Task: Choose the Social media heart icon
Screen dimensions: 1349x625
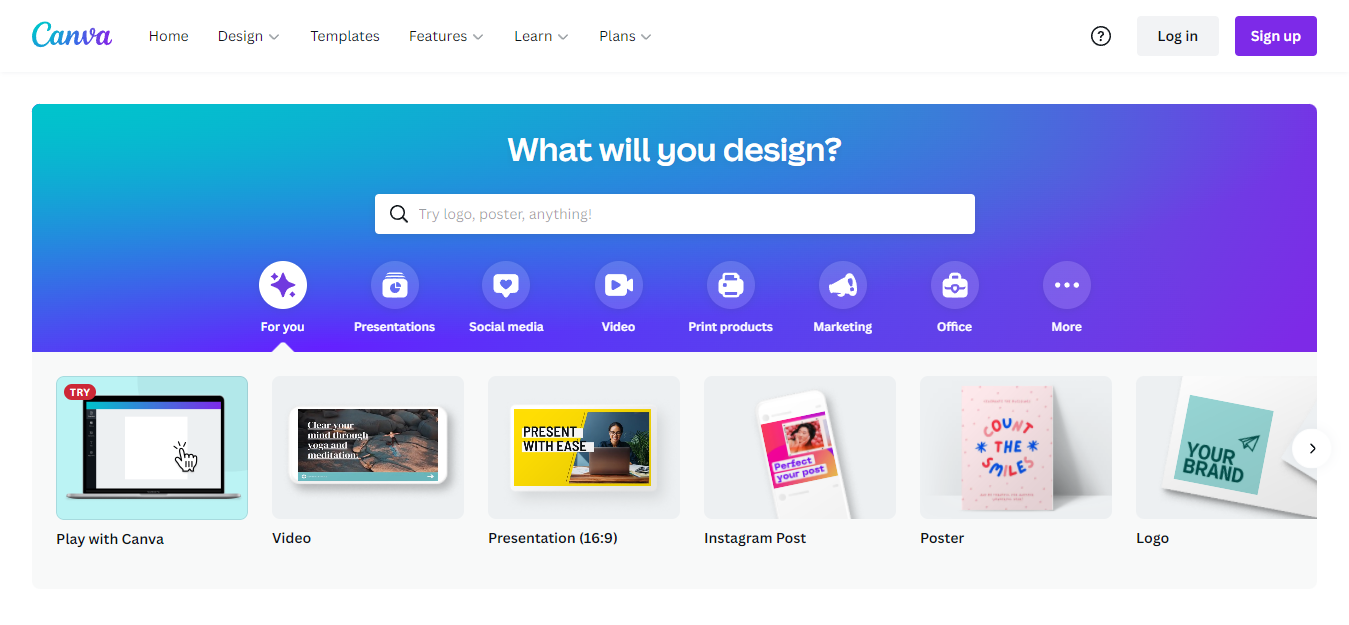Action: [x=506, y=286]
